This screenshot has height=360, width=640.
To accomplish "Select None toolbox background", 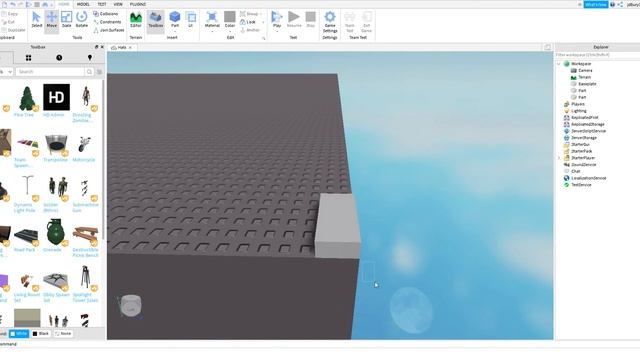I will (63, 334).
